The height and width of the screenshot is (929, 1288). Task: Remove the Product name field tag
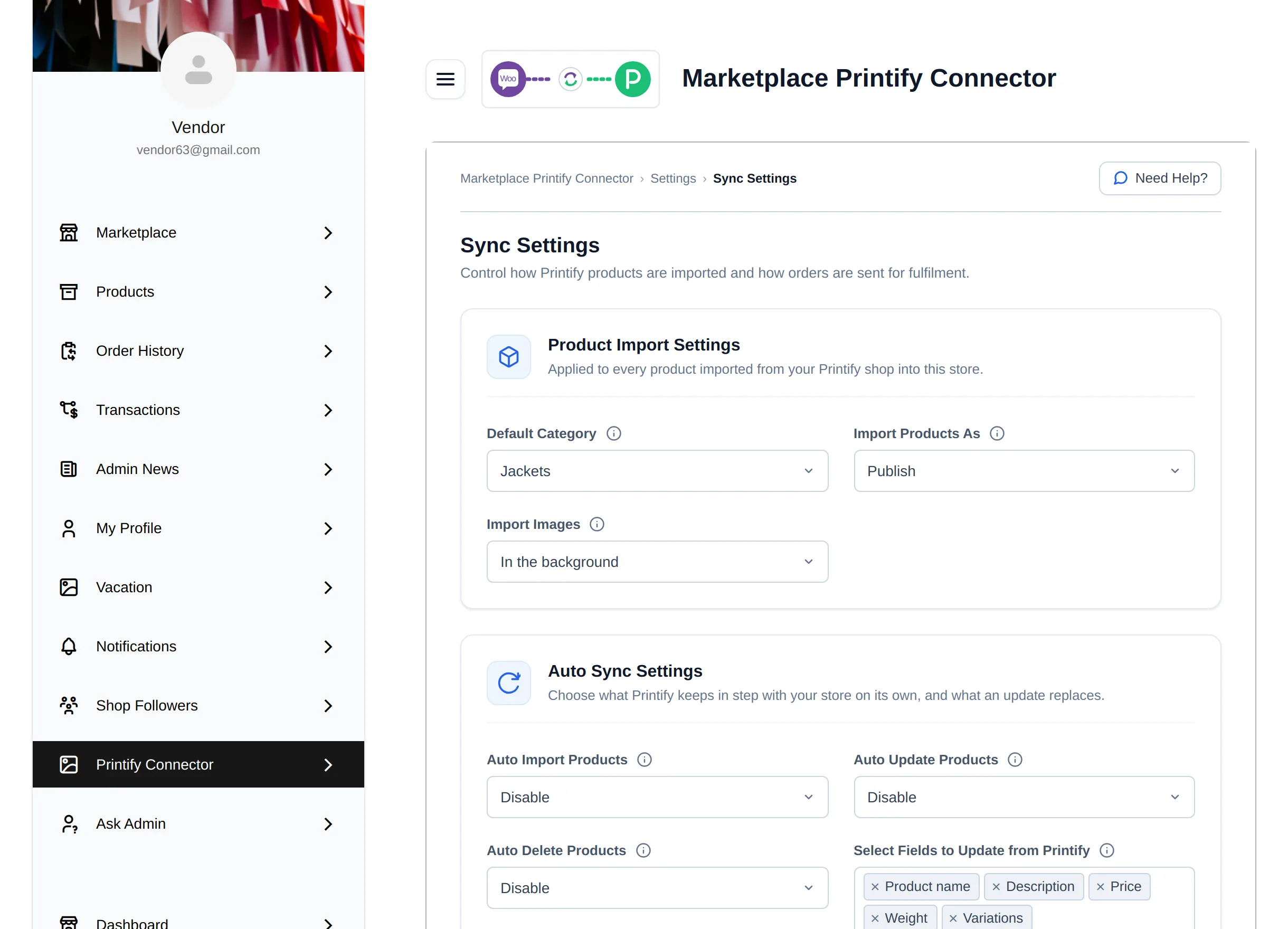[875, 887]
